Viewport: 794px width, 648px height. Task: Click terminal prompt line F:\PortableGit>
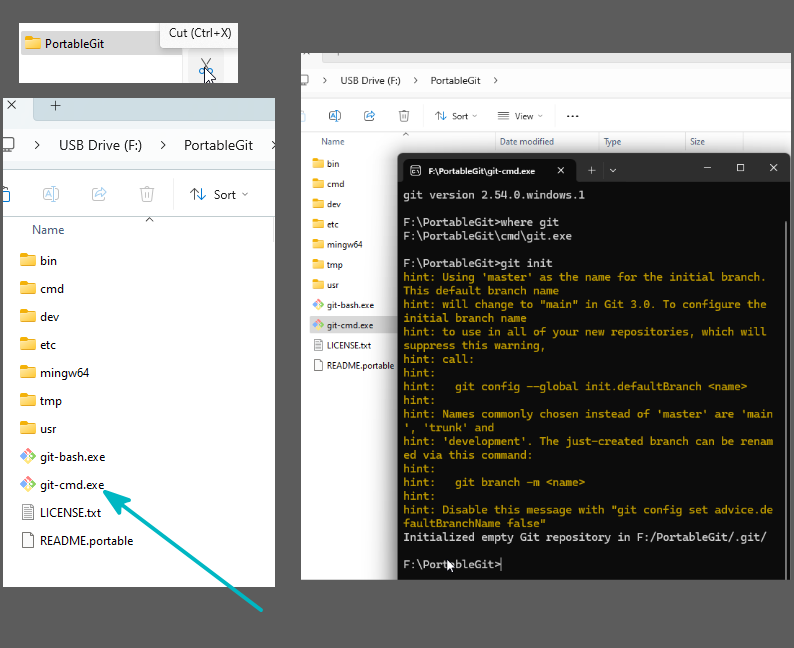[x=452, y=564]
